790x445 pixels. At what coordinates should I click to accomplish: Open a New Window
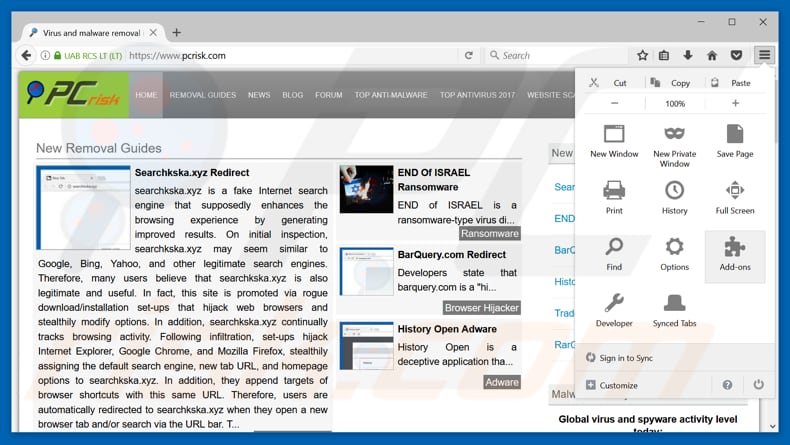pos(614,141)
